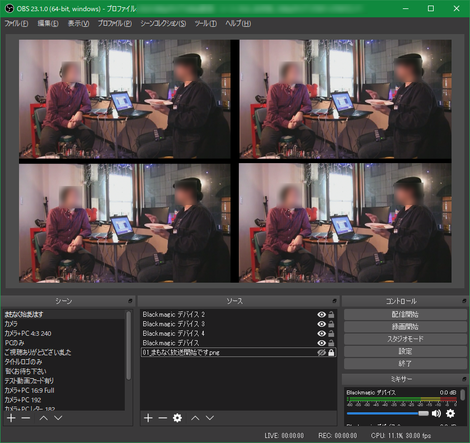Add a new scene with plus icon

[11, 418]
